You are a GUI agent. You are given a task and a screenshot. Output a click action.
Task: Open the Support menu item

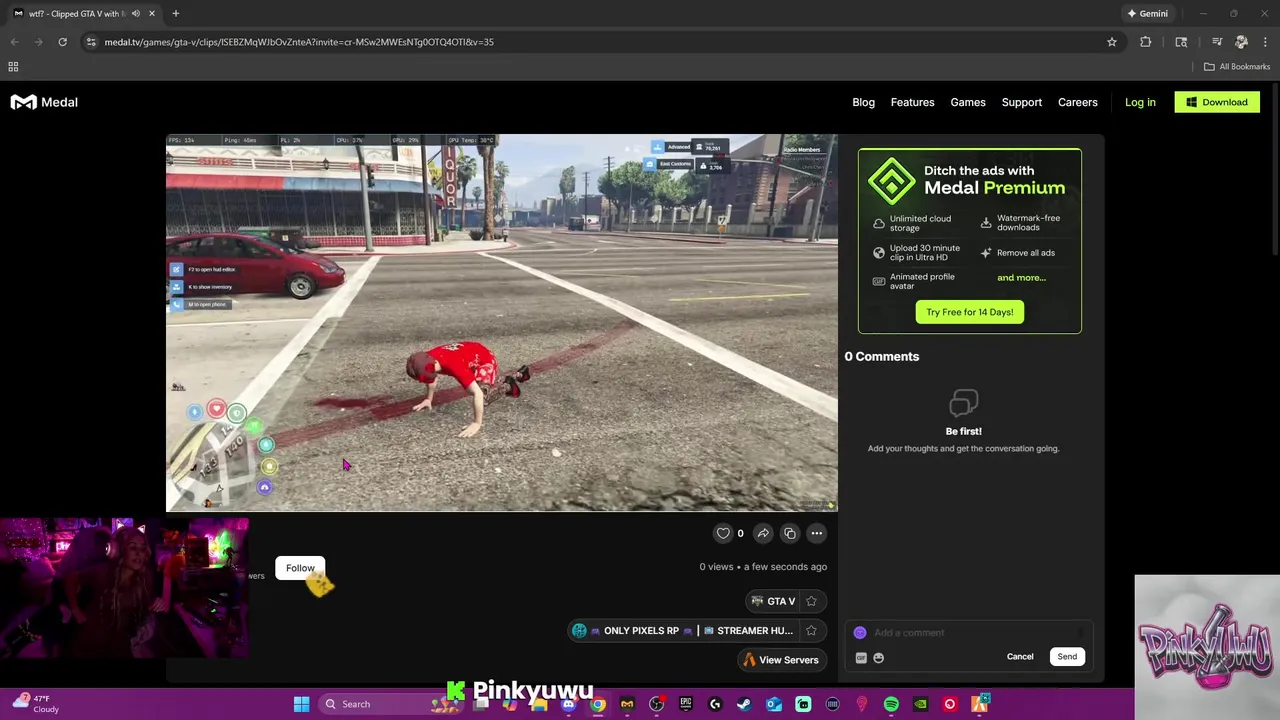pyautogui.click(x=1021, y=102)
